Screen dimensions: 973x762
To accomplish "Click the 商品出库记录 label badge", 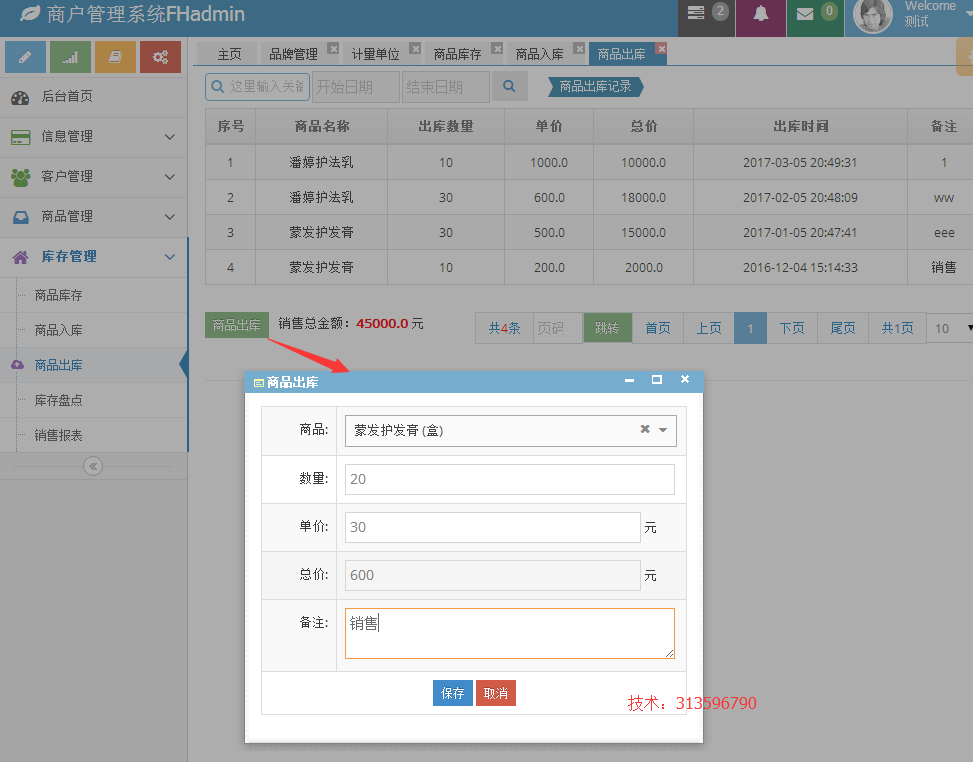I will click(x=596, y=86).
